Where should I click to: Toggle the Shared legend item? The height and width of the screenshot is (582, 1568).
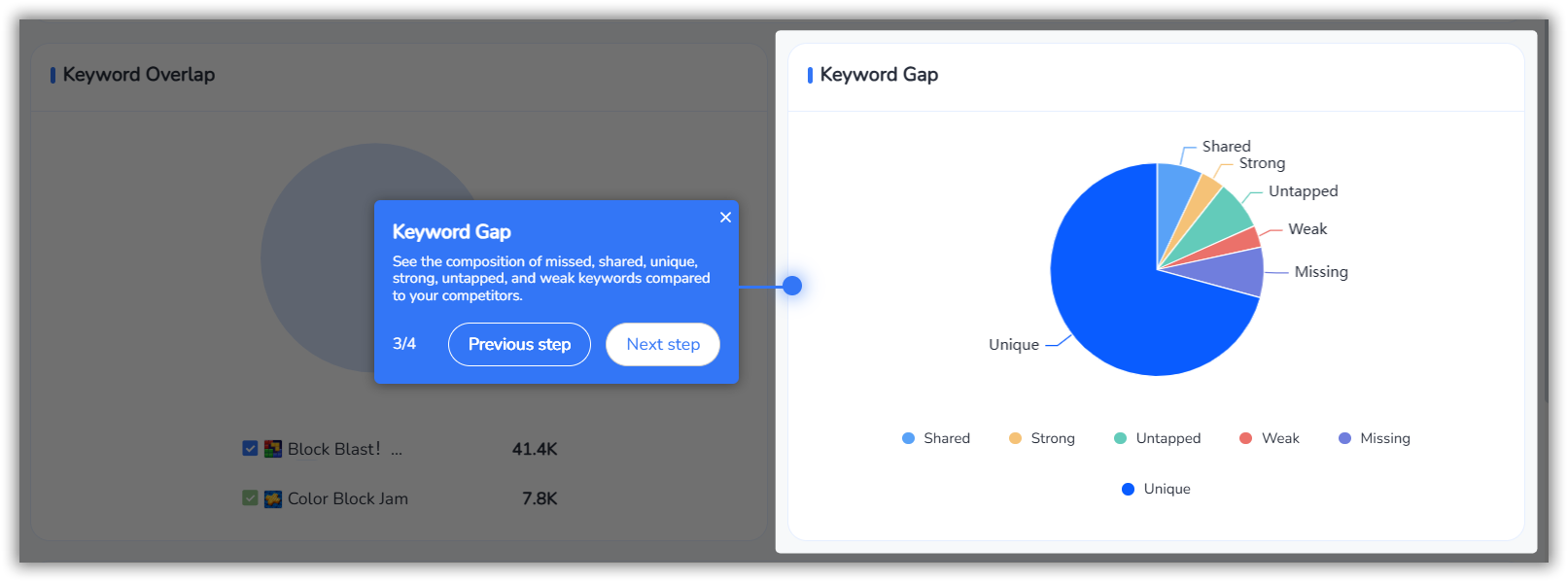tap(936, 438)
